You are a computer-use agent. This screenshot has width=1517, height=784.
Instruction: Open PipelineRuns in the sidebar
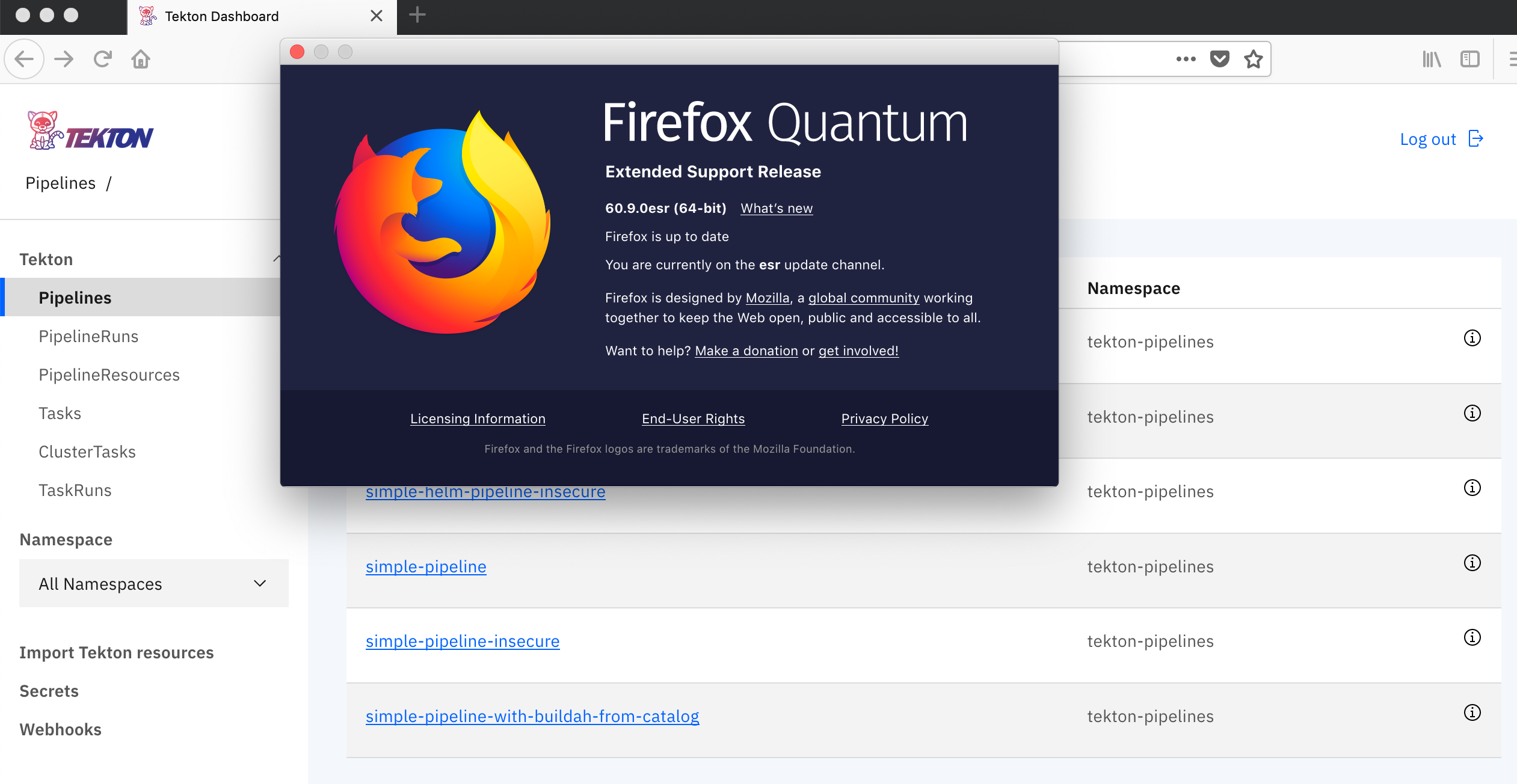pyautogui.click(x=88, y=336)
